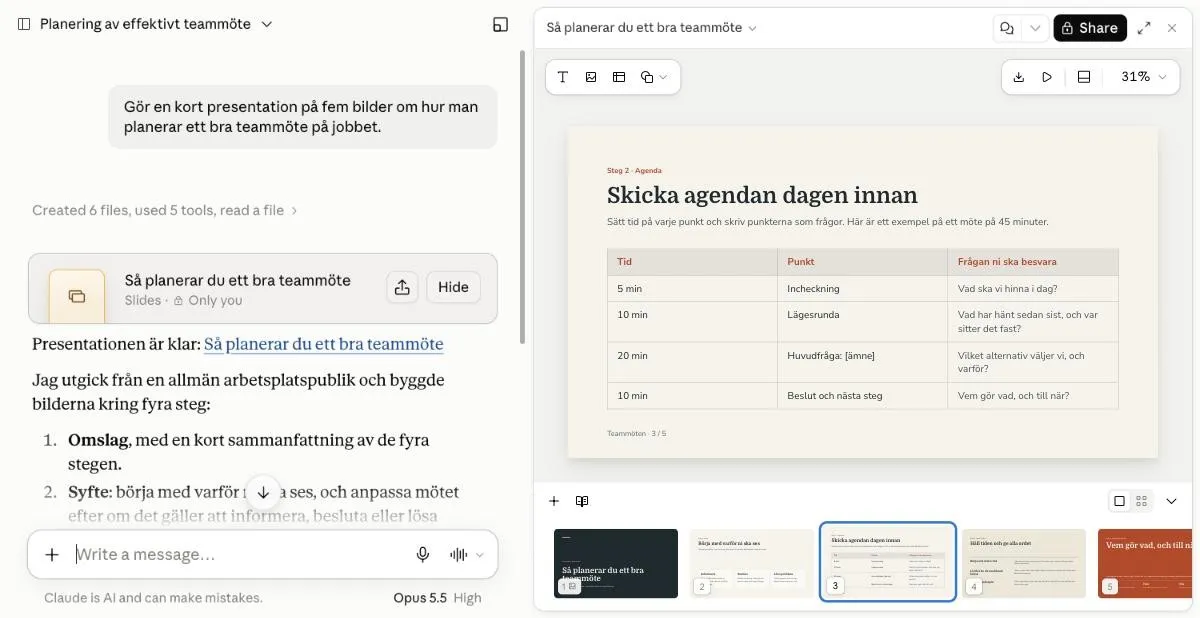Select slide 3 thumbnail 'Skicka agendan dagen innan'
This screenshot has height=618, width=1200.
click(x=888, y=562)
